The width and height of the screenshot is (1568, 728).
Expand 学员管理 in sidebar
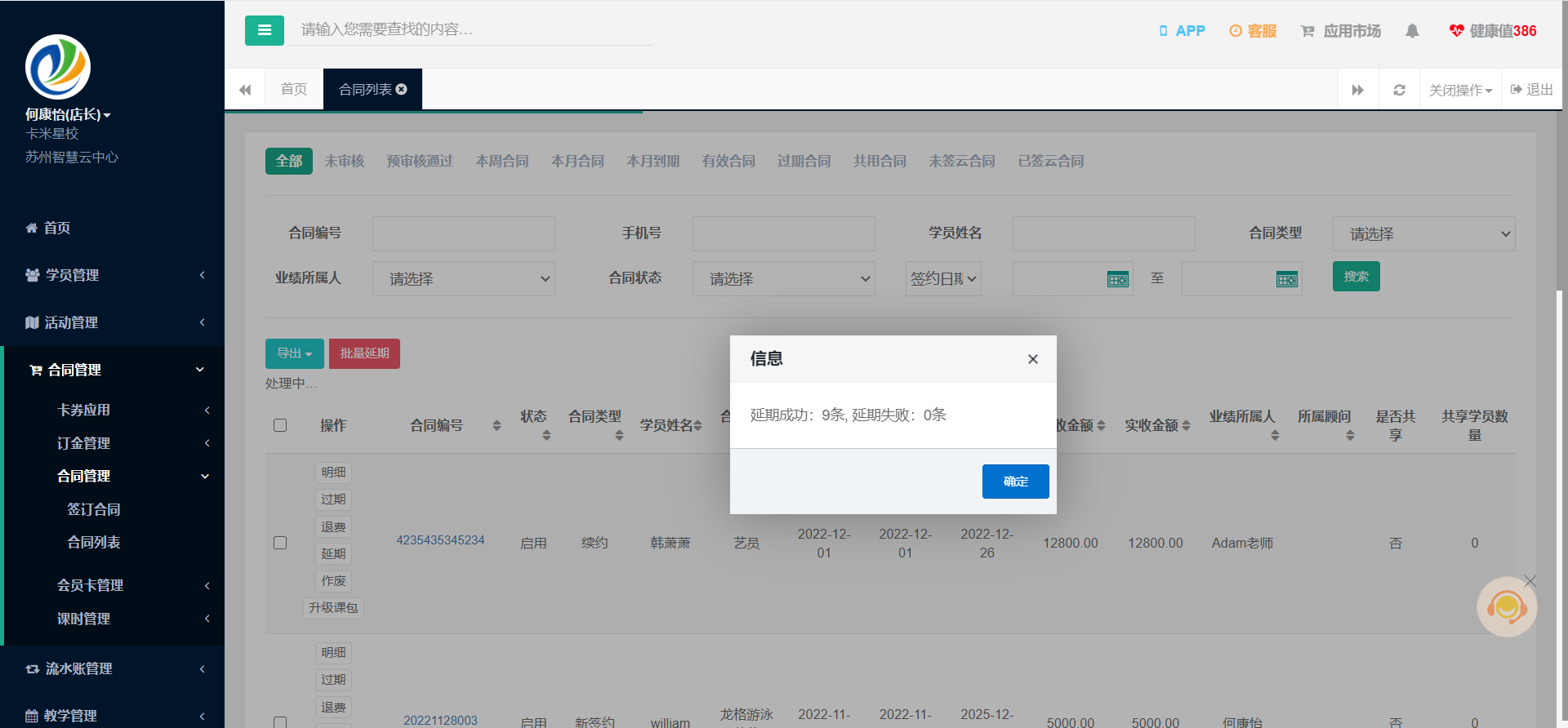tap(113, 275)
